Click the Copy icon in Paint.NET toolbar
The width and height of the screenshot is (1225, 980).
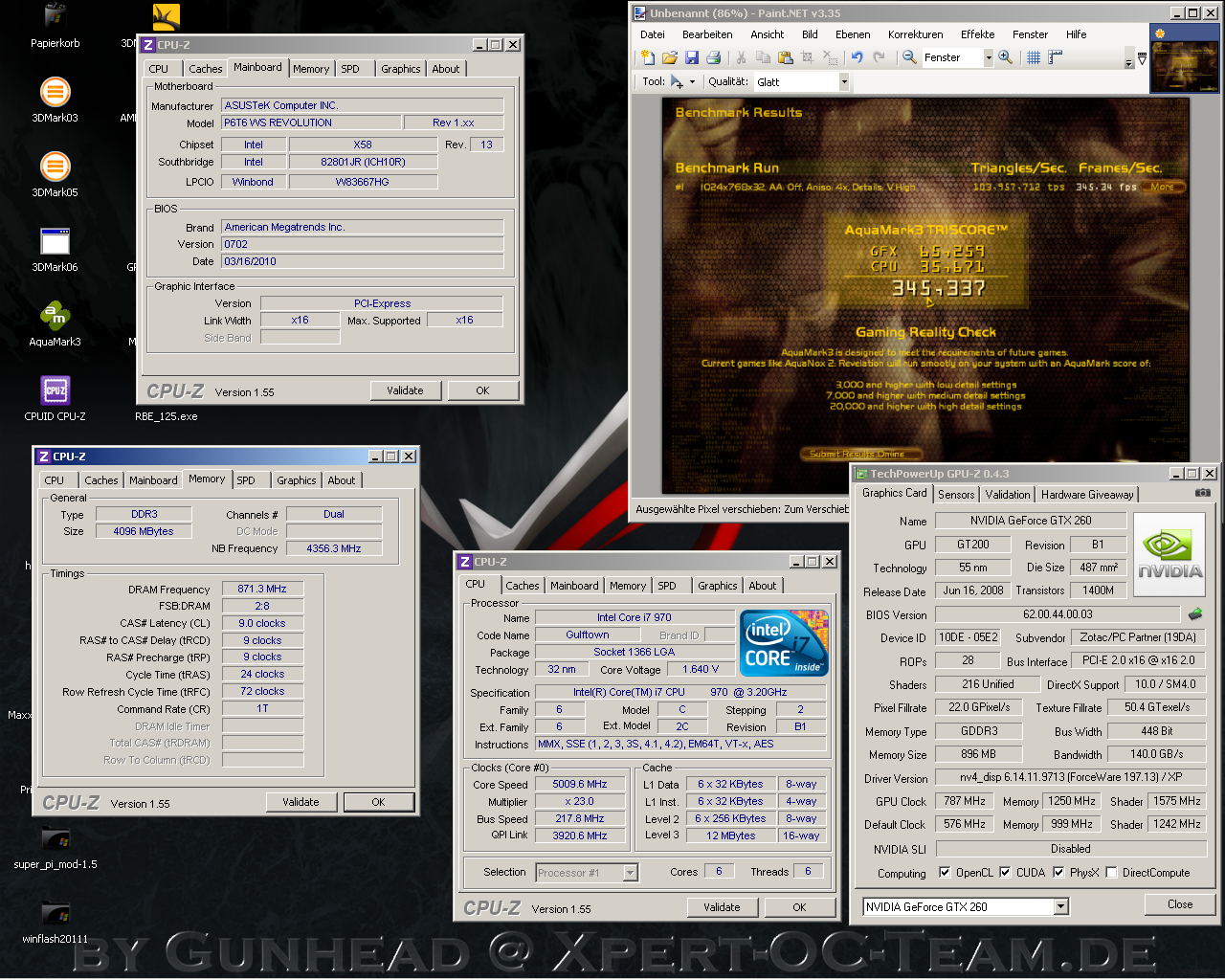tap(763, 57)
